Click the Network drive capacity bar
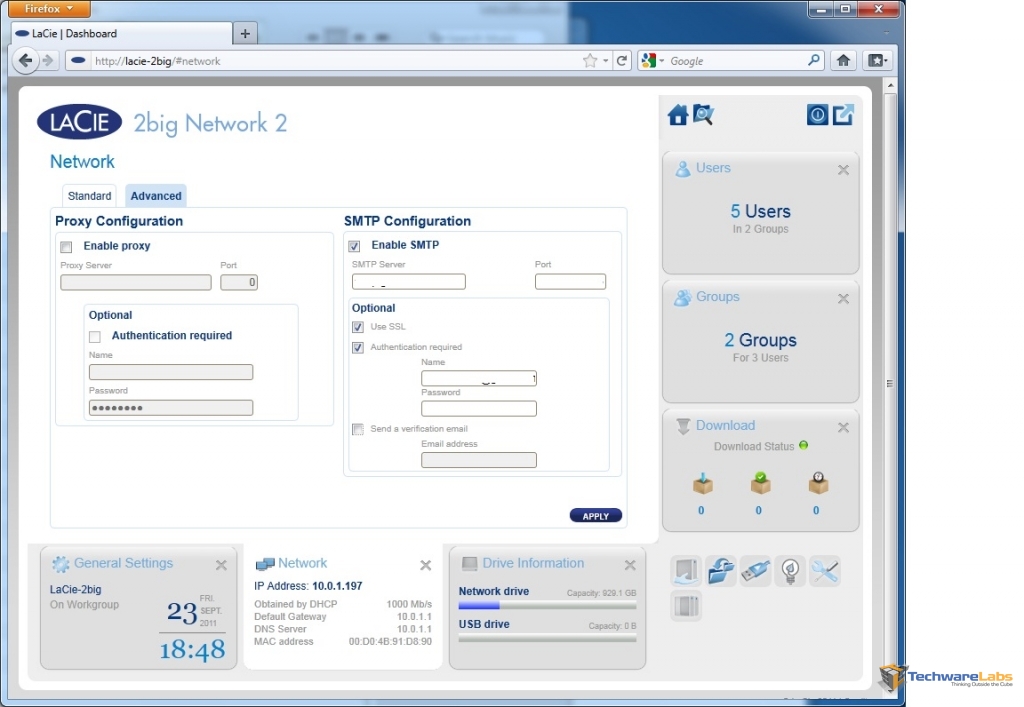Viewport: 1024px width, 707px height. (x=547, y=606)
